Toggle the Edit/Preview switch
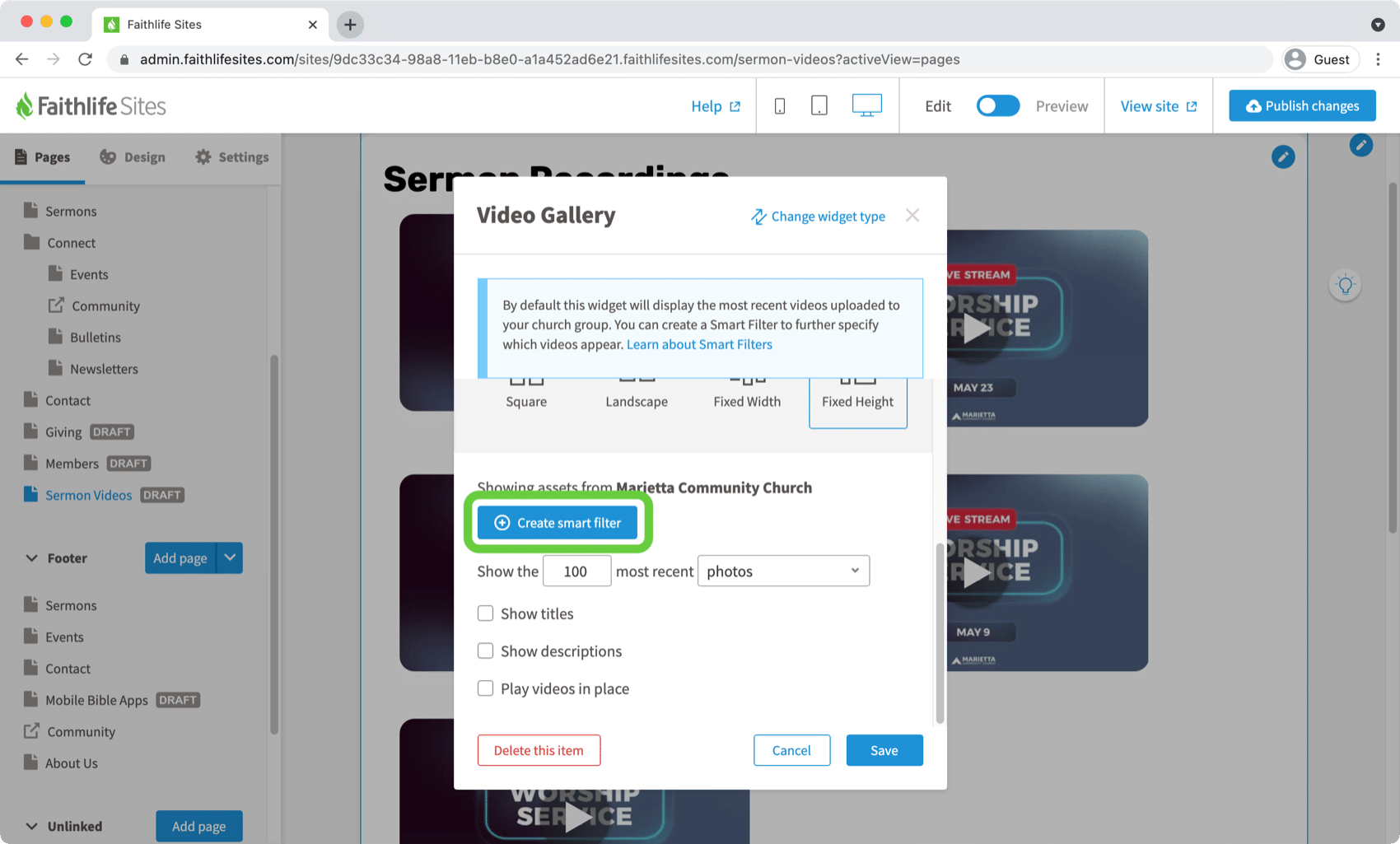This screenshot has height=844, width=1400. point(997,105)
